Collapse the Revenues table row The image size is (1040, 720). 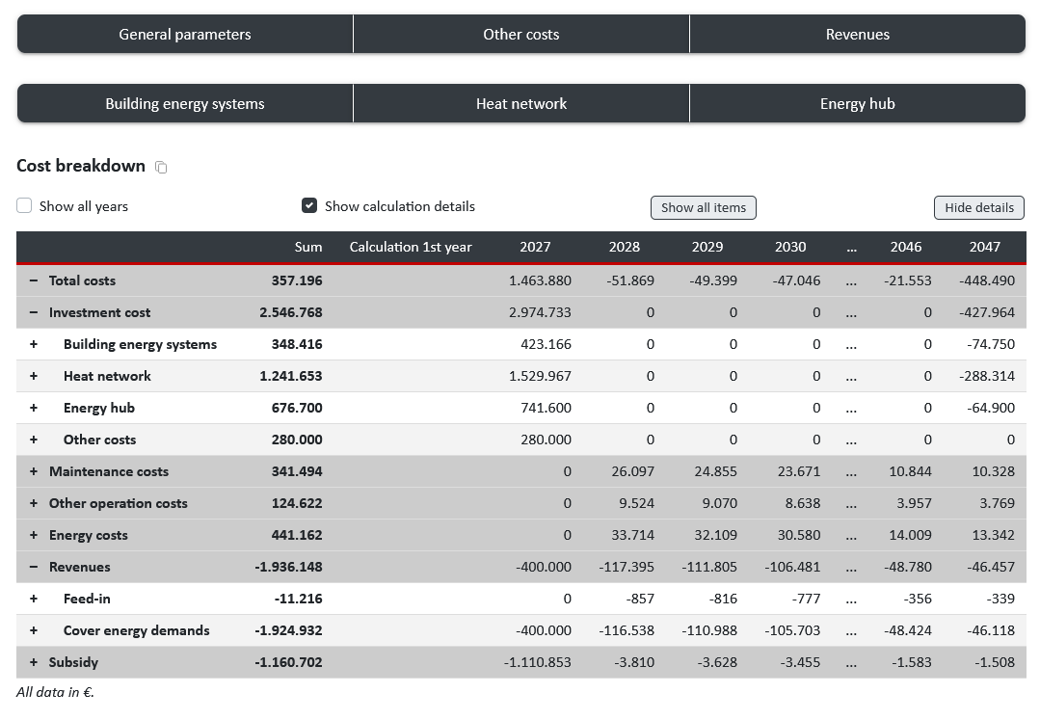coord(33,567)
